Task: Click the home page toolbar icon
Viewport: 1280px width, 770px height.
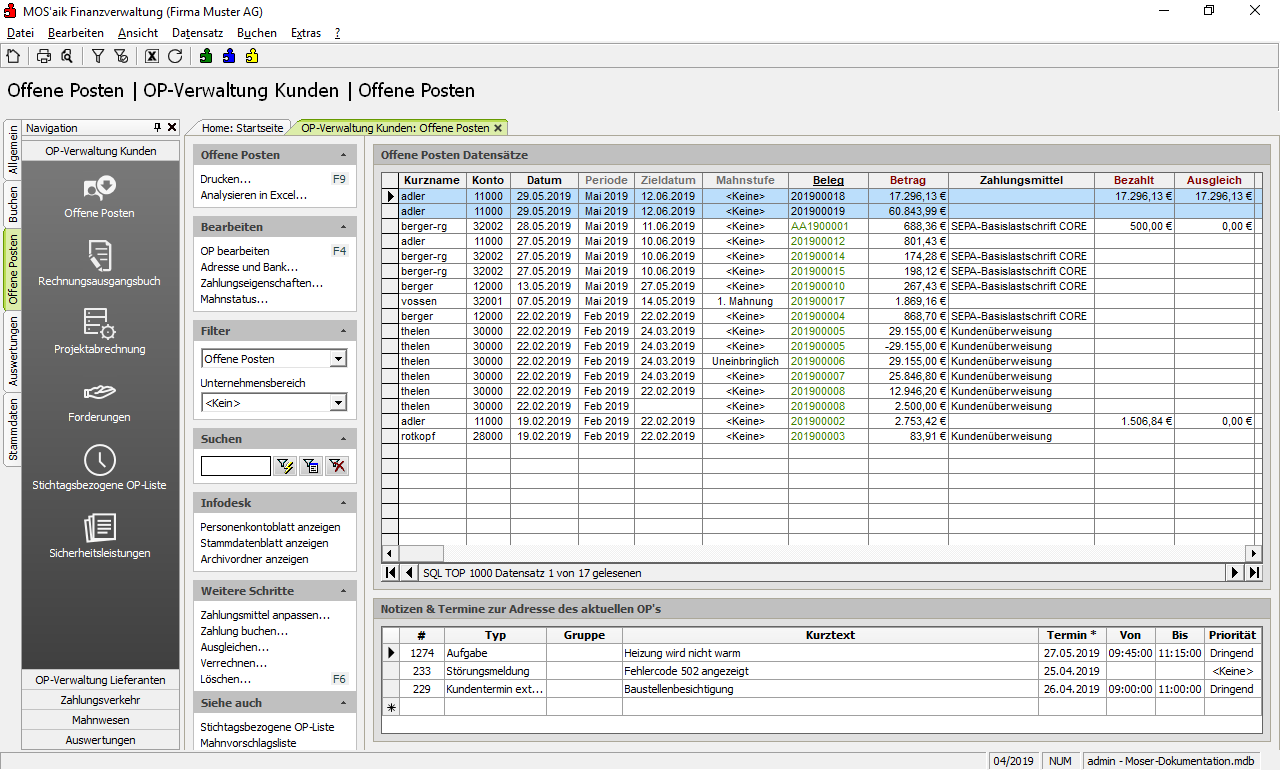Action: tap(13, 56)
